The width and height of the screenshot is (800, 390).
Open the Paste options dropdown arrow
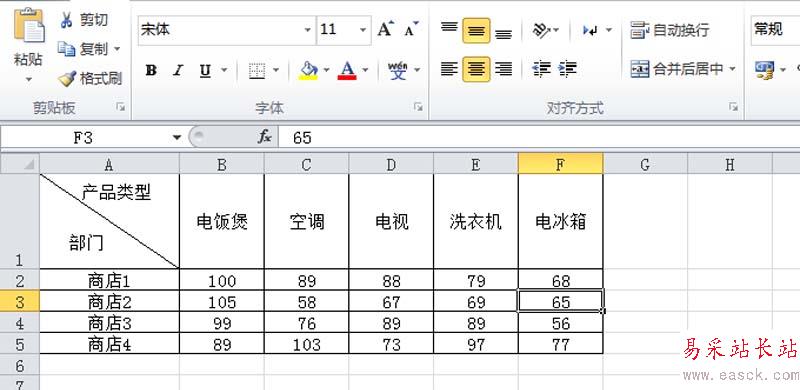click(29, 79)
